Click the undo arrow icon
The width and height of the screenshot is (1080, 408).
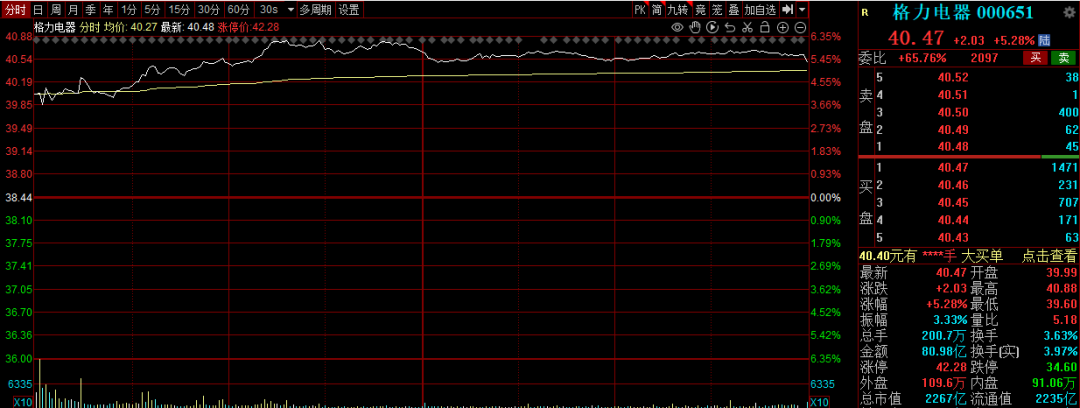pyautogui.click(x=730, y=27)
